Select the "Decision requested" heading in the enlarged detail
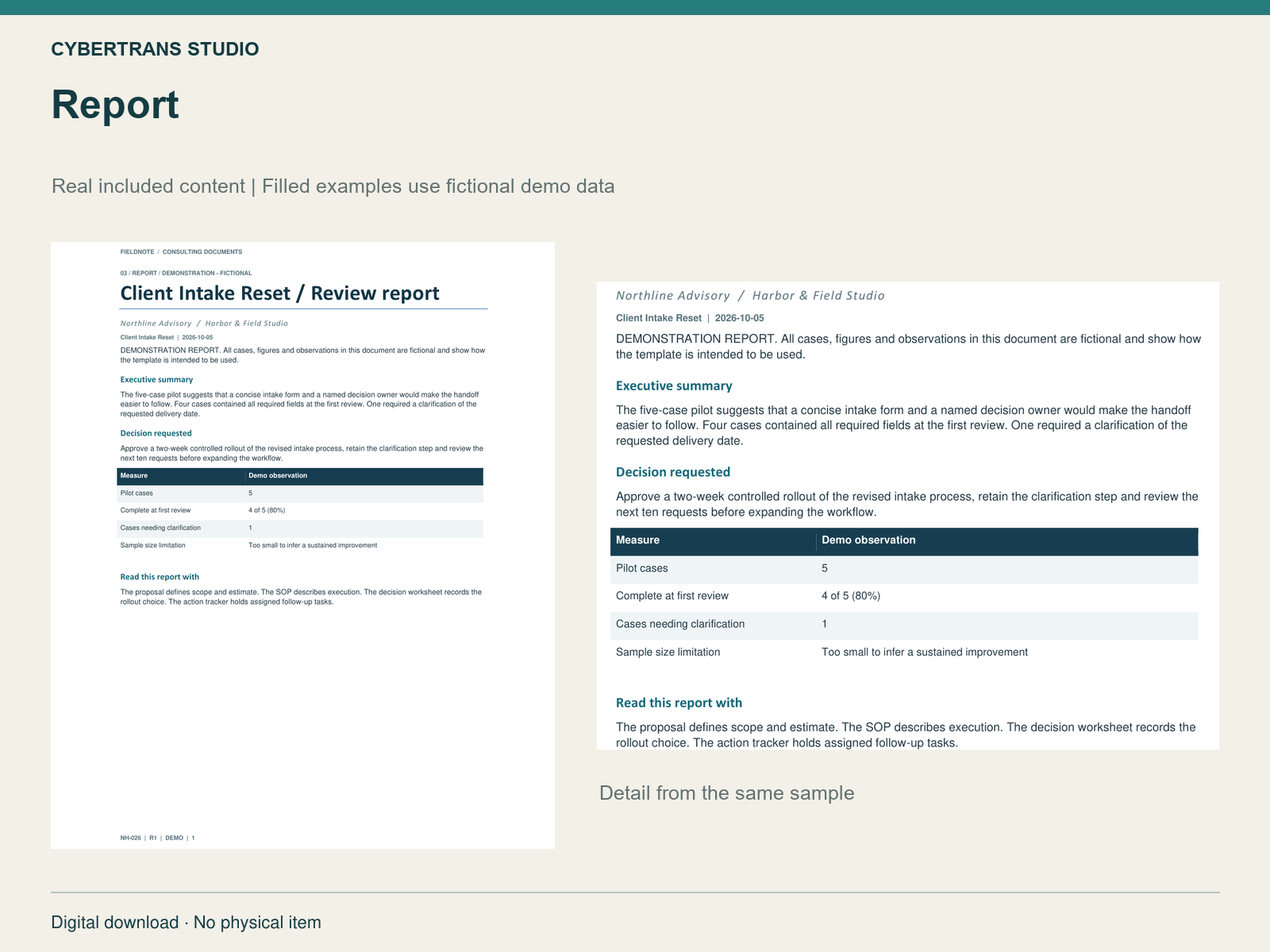1270x952 pixels. [673, 472]
